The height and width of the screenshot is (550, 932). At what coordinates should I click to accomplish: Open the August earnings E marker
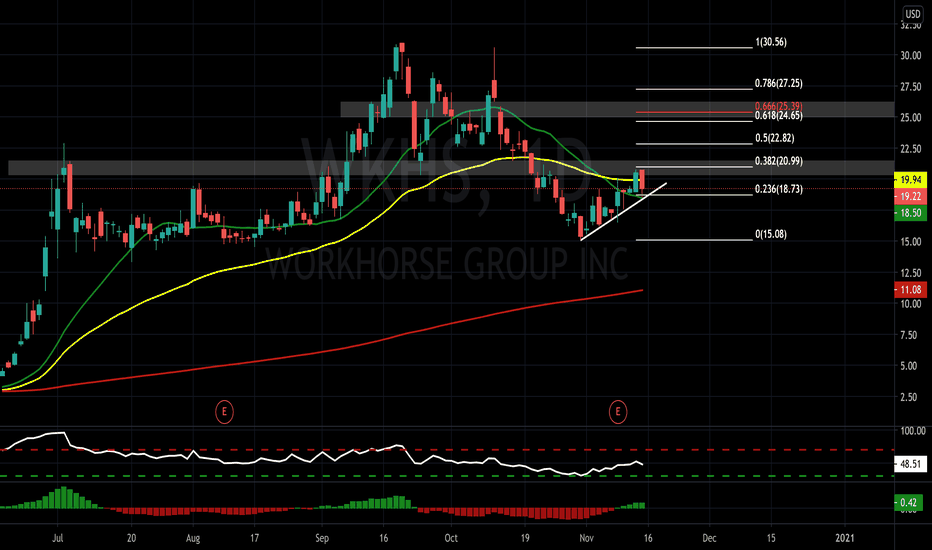tap(224, 411)
